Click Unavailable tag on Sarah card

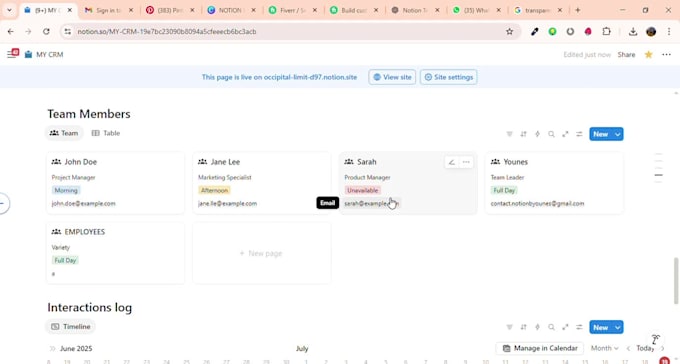point(363,190)
